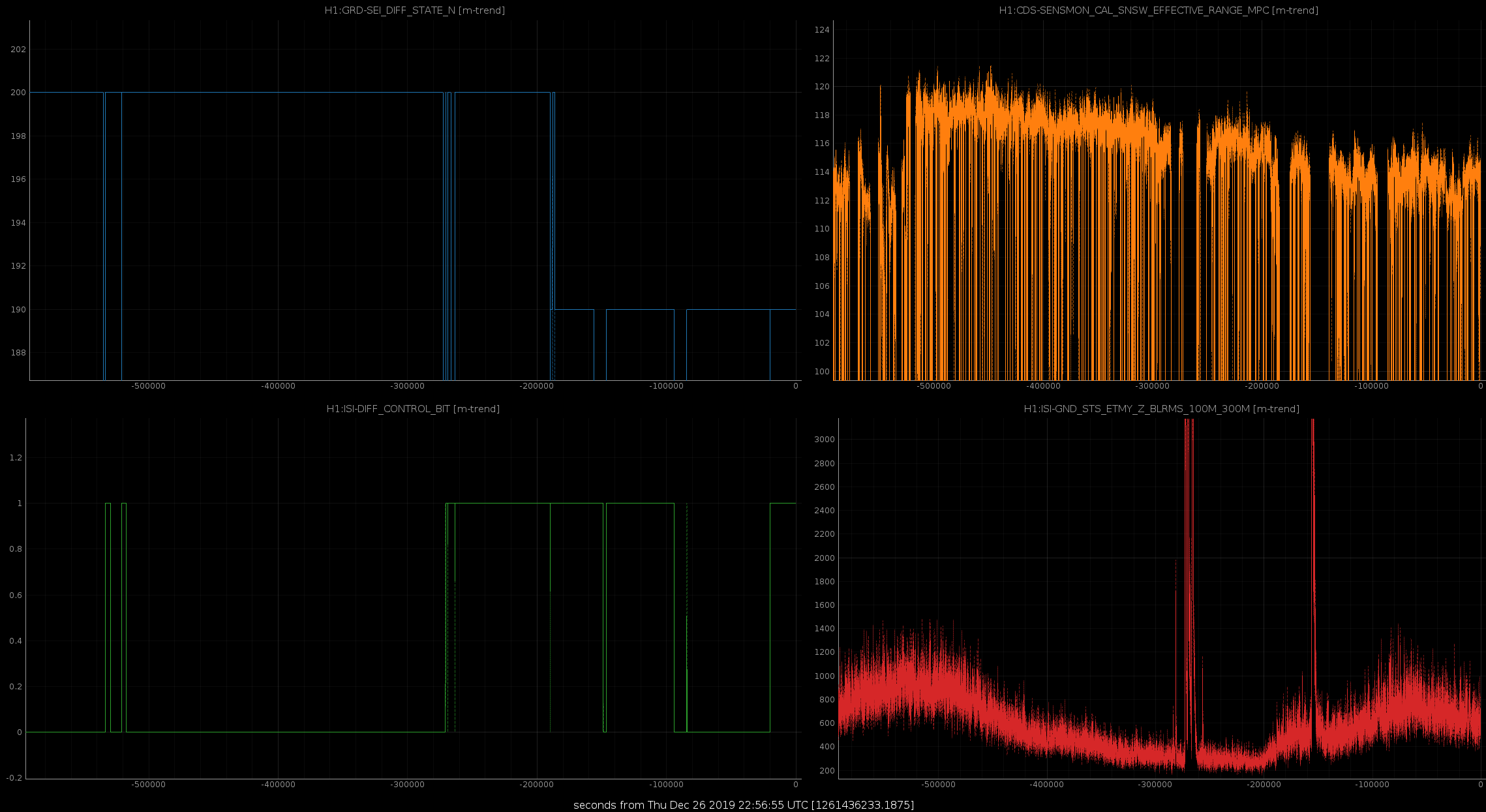Click the time reference label at bottom
The width and height of the screenshot is (1486, 812).
744,805
